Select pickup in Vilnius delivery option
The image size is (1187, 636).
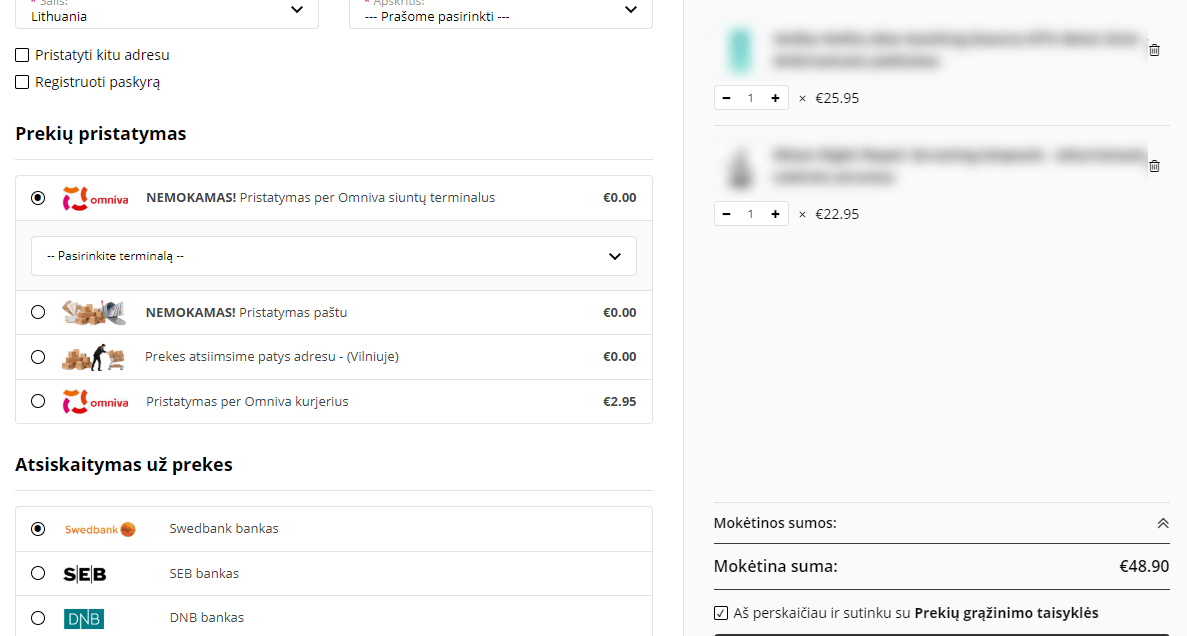(x=38, y=357)
